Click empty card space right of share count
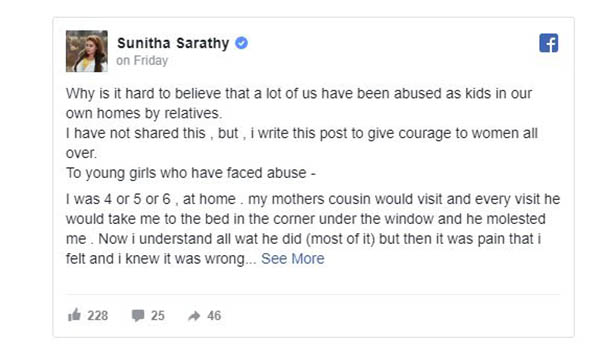This screenshot has width=600, height=363. tap(390, 316)
